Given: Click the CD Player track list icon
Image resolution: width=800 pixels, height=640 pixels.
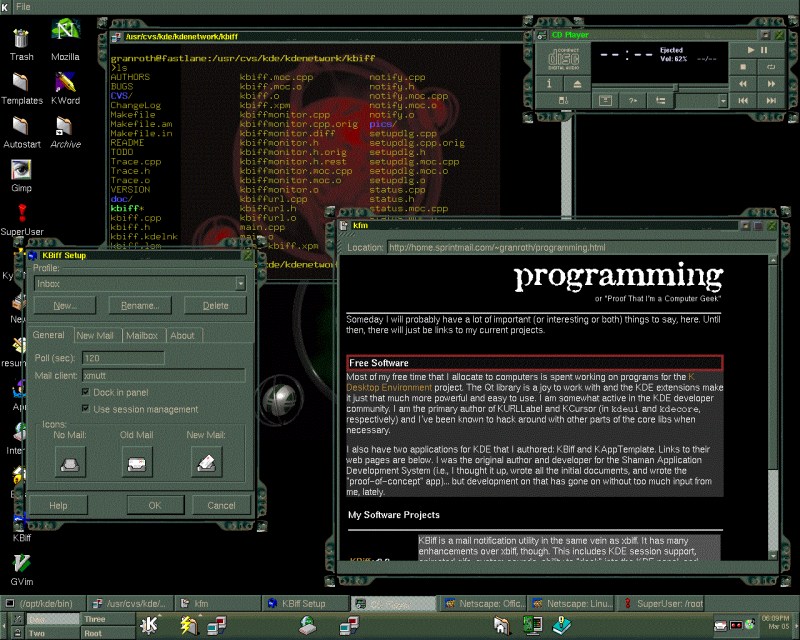Looking at the screenshot, I should (660, 101).
